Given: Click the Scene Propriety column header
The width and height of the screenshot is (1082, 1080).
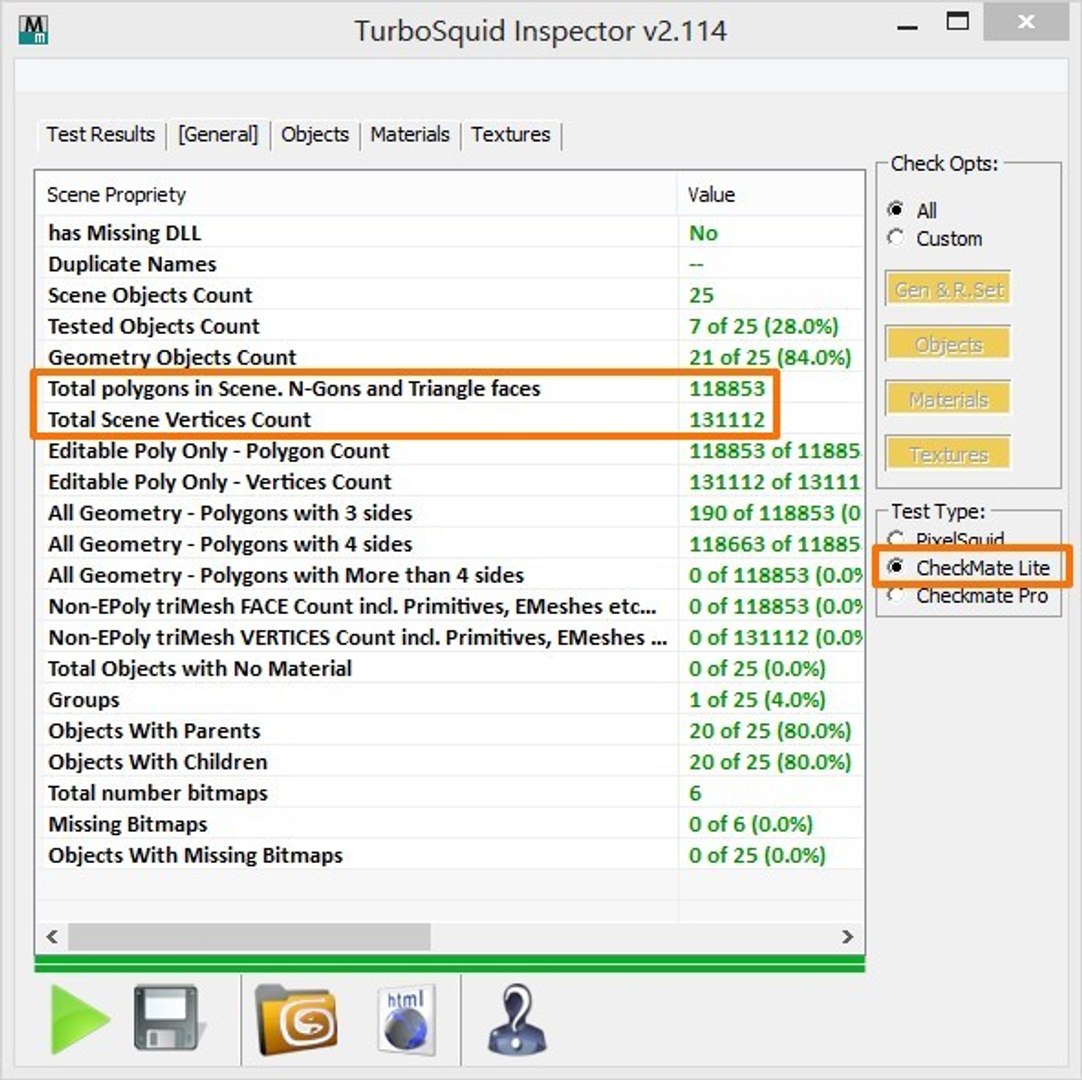Looking at the screenshot, I should [x=356, y=194].
